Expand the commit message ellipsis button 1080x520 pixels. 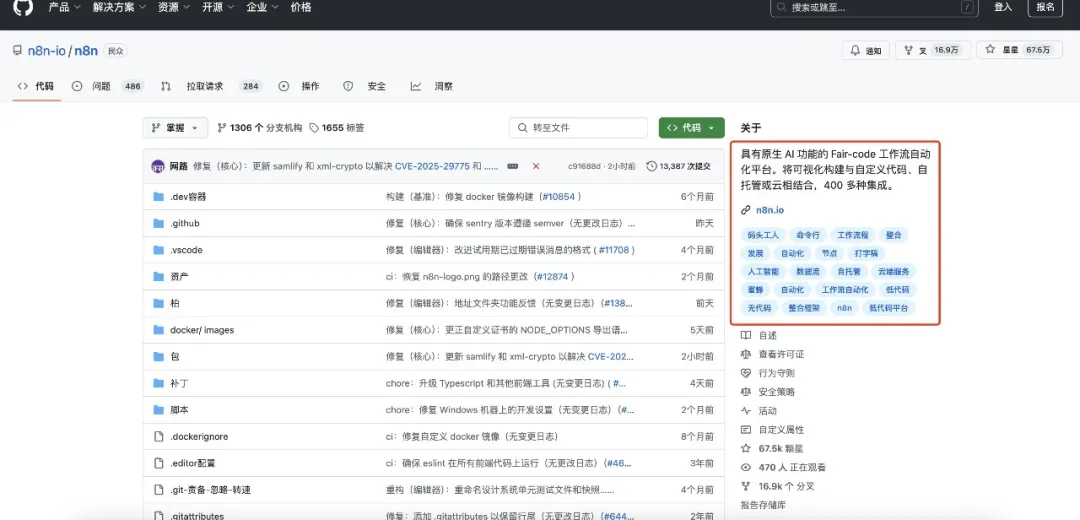point(512,166)
